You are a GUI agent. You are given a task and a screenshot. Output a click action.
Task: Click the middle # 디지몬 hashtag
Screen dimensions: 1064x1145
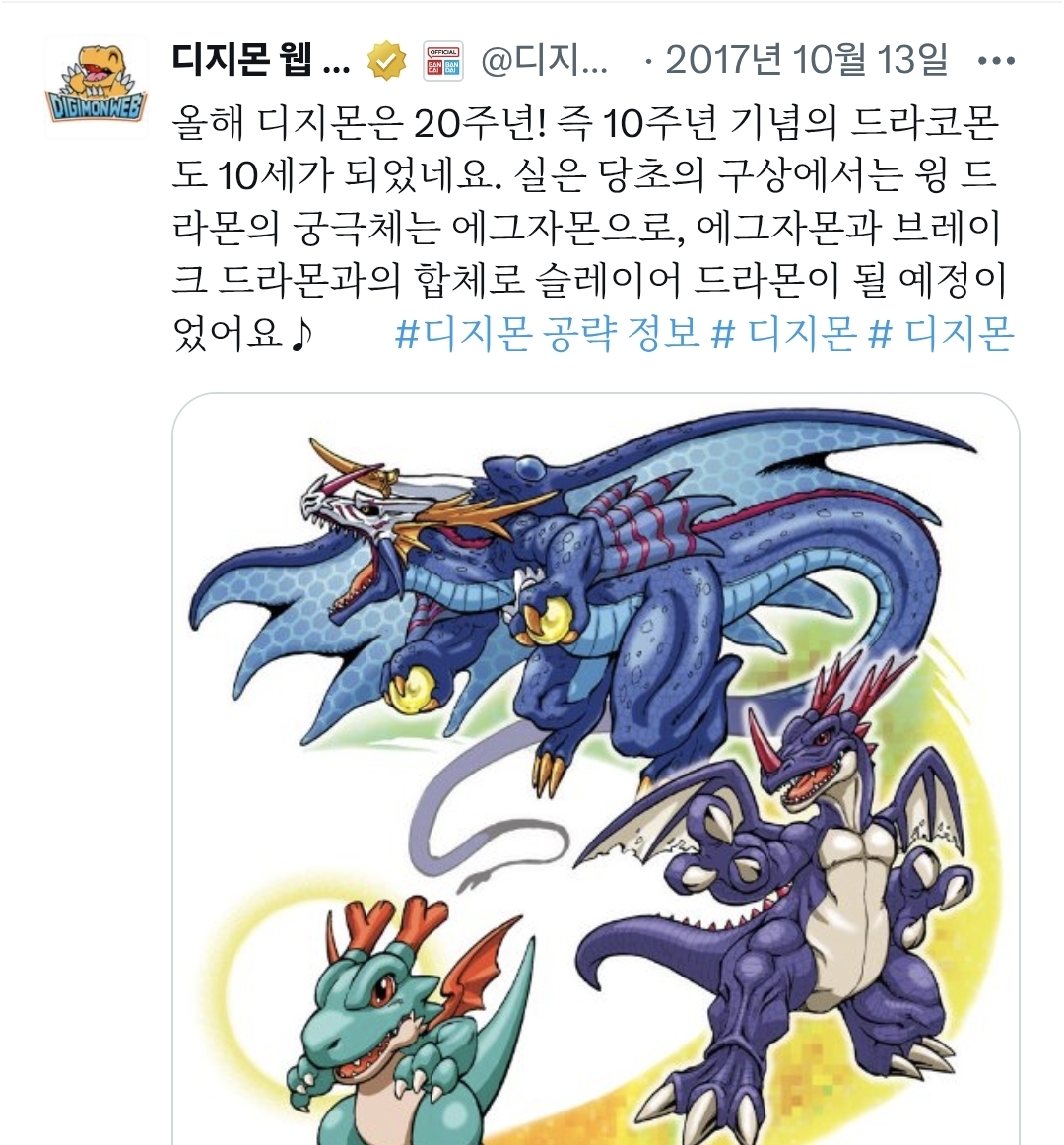pyautogui.click(x=783, y=334)
